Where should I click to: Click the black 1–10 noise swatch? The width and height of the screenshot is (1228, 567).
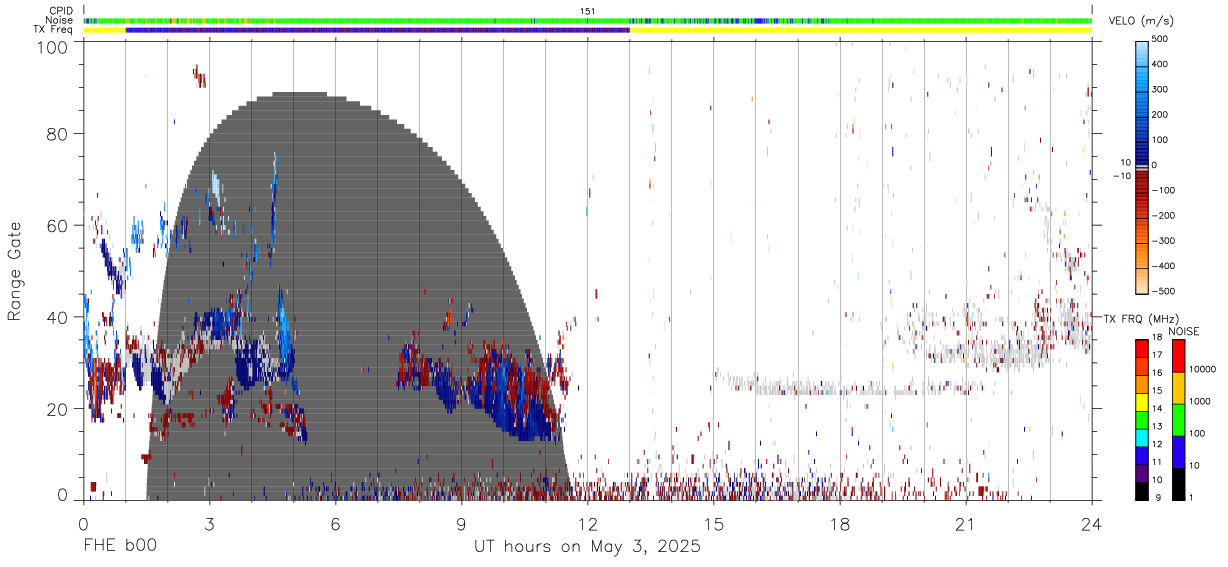pyautogui.click(x=1179, y=484)
